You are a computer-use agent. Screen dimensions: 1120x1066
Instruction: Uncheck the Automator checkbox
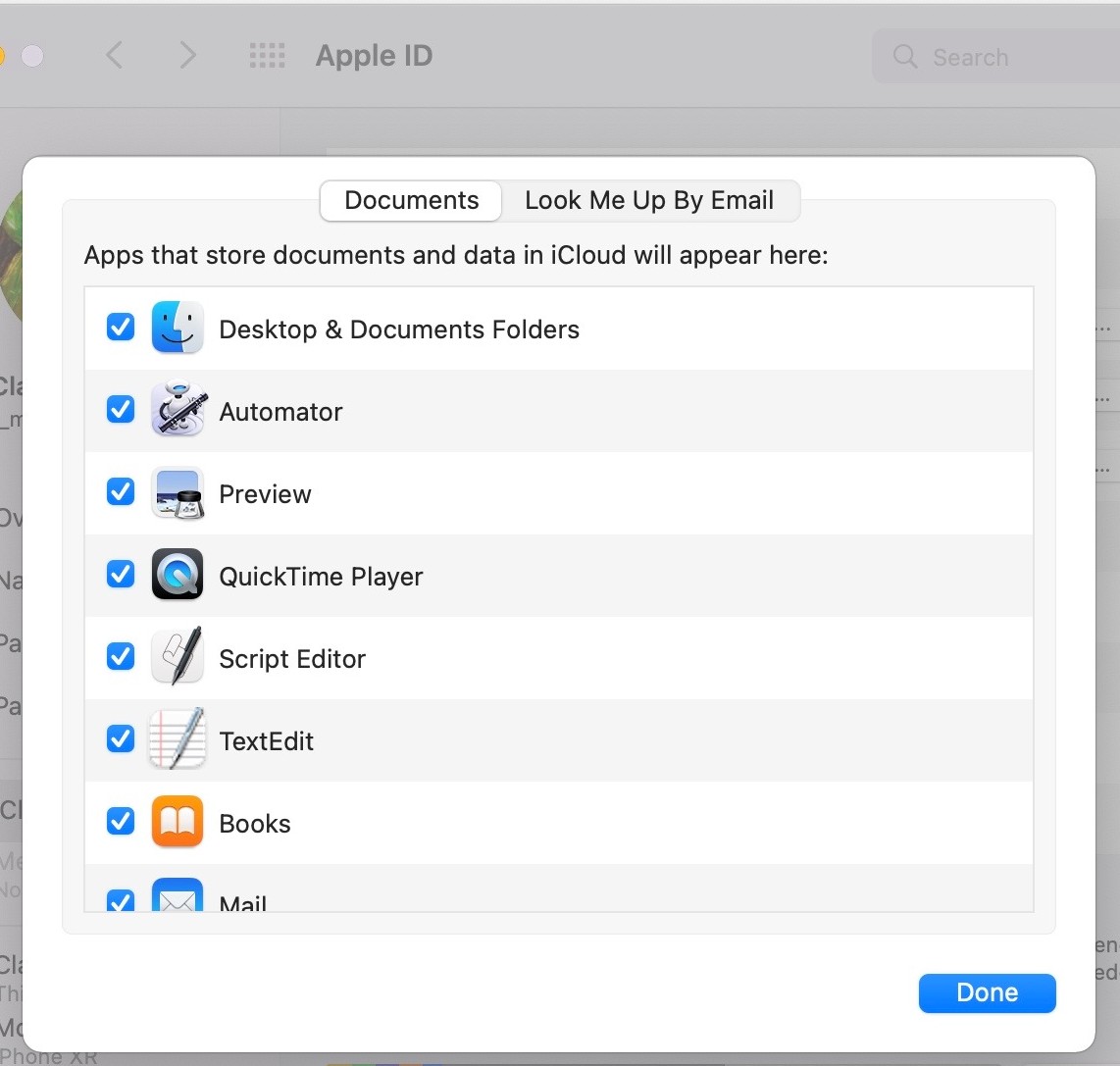click(x=120, y=409)
